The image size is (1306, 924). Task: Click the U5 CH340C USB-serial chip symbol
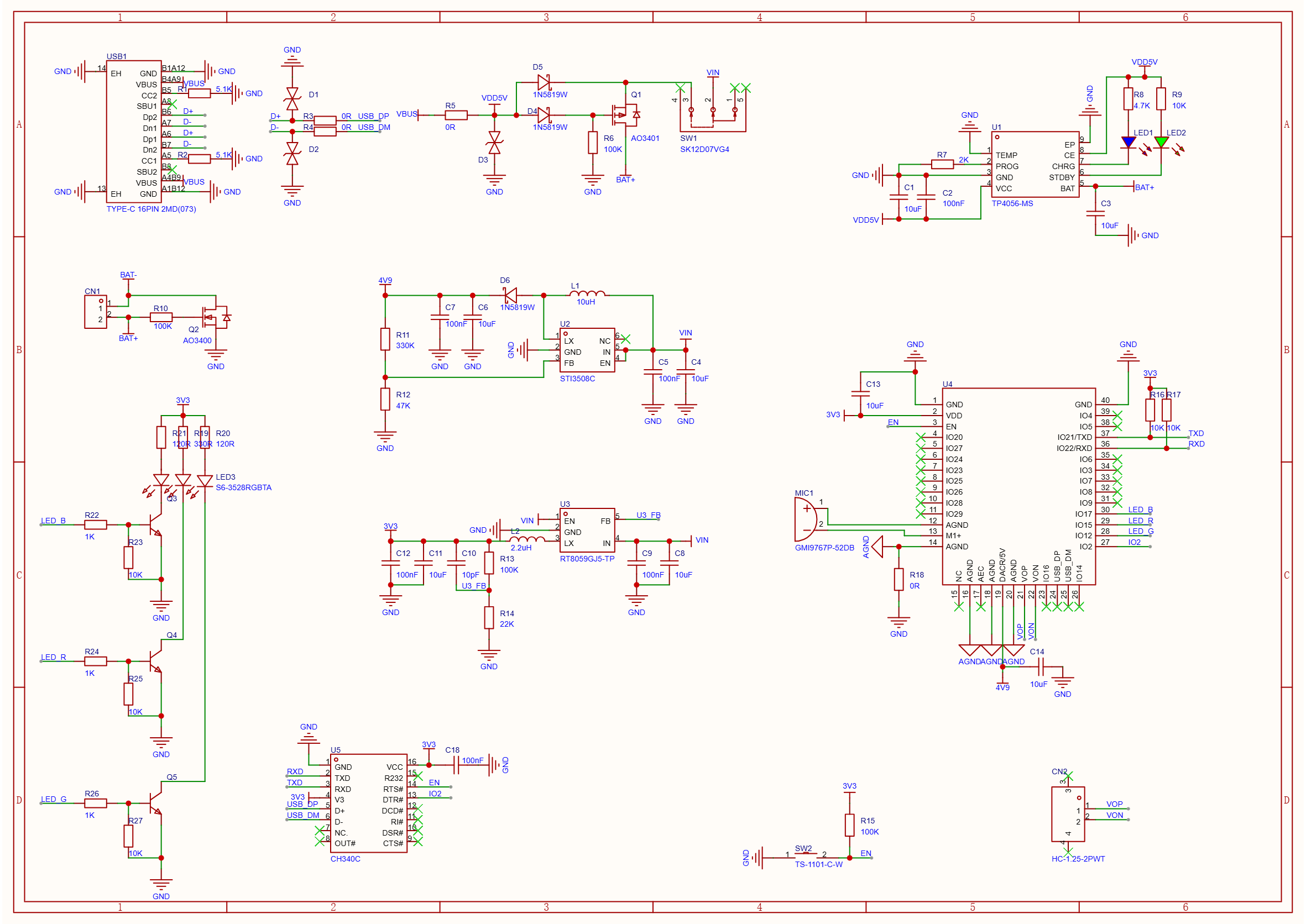pos(368,804)
